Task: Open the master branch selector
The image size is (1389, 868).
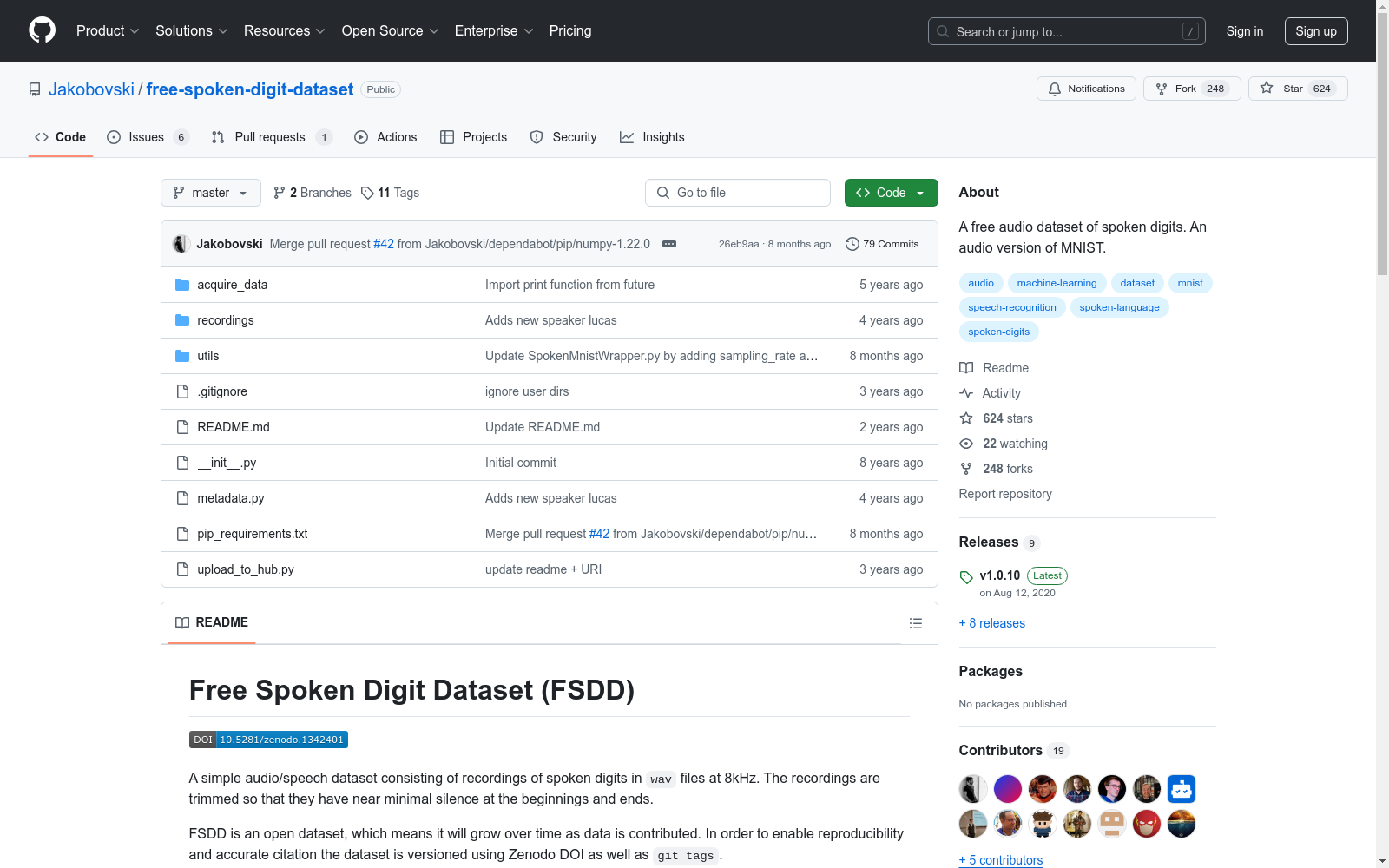Action: point(210,192)
